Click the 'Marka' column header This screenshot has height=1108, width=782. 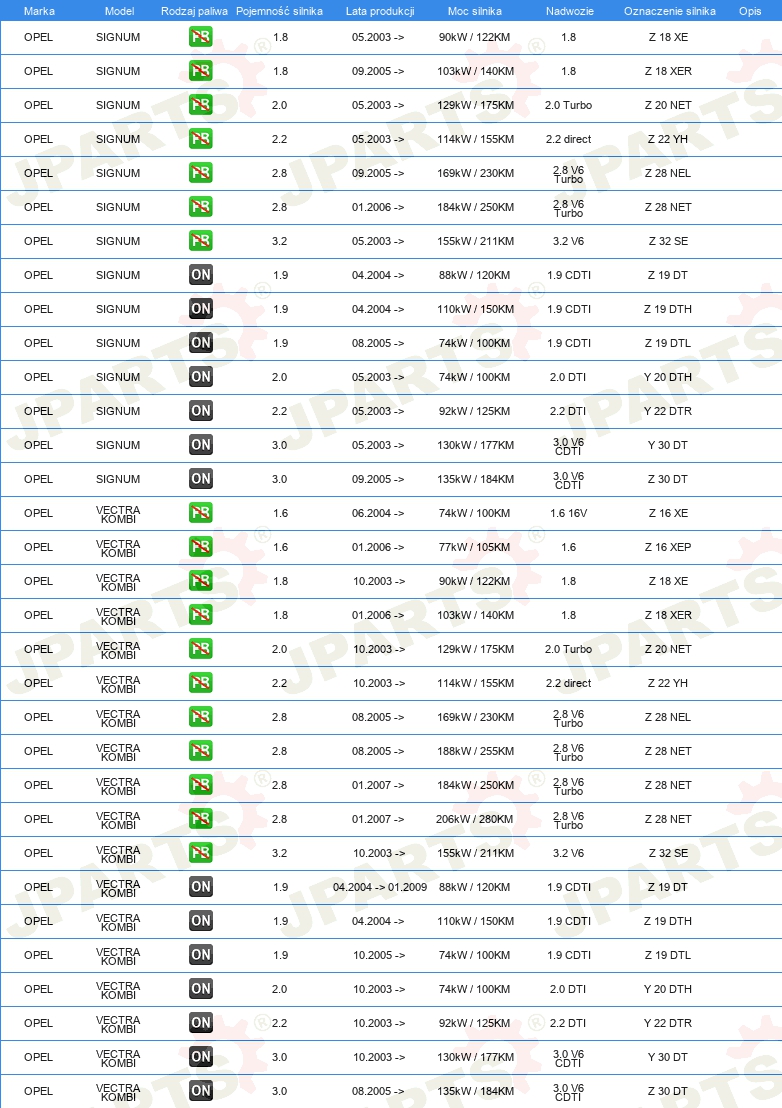[x=39, y=11]
